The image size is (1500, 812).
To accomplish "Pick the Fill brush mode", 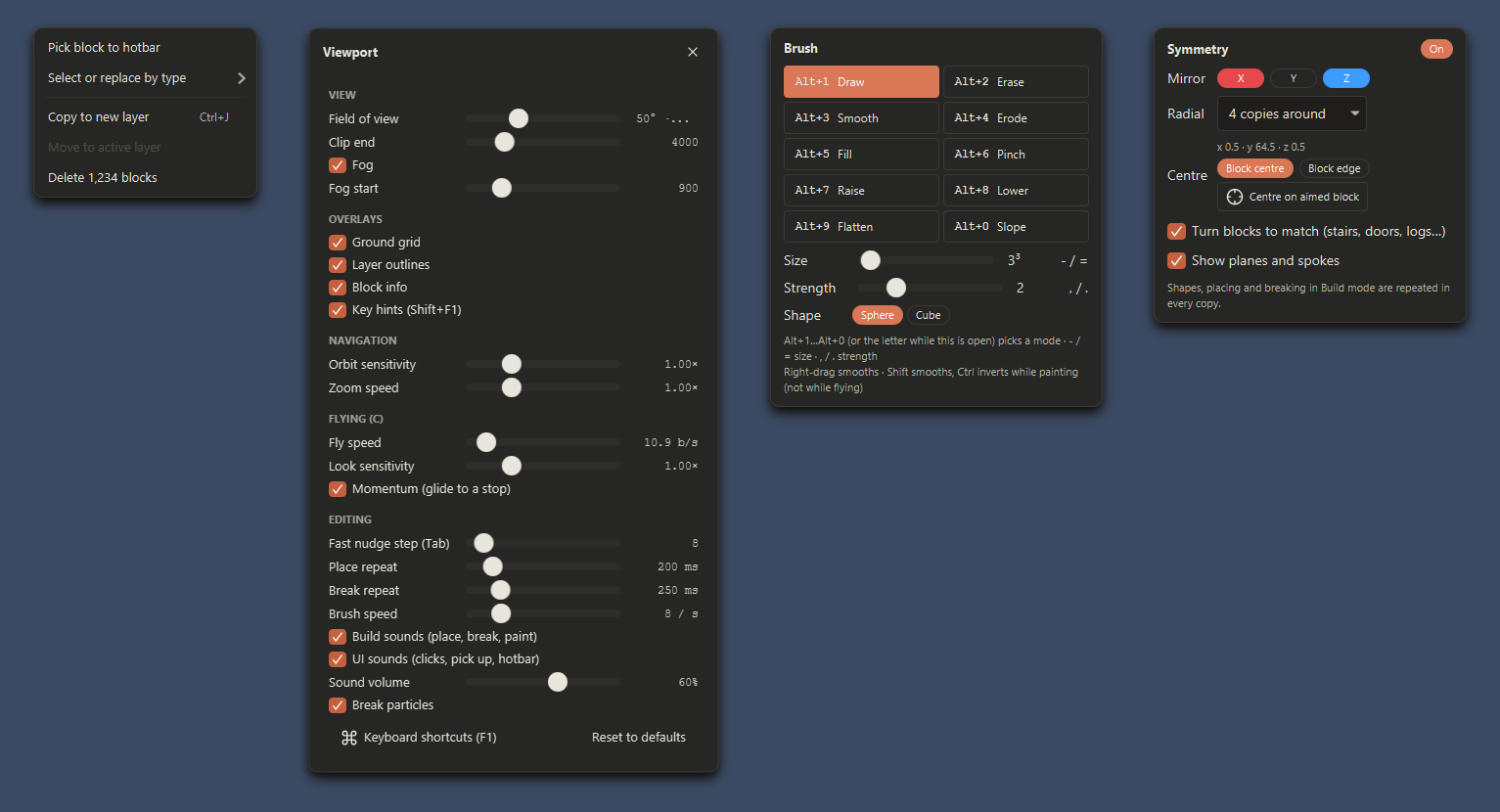I will click(861, 155).
